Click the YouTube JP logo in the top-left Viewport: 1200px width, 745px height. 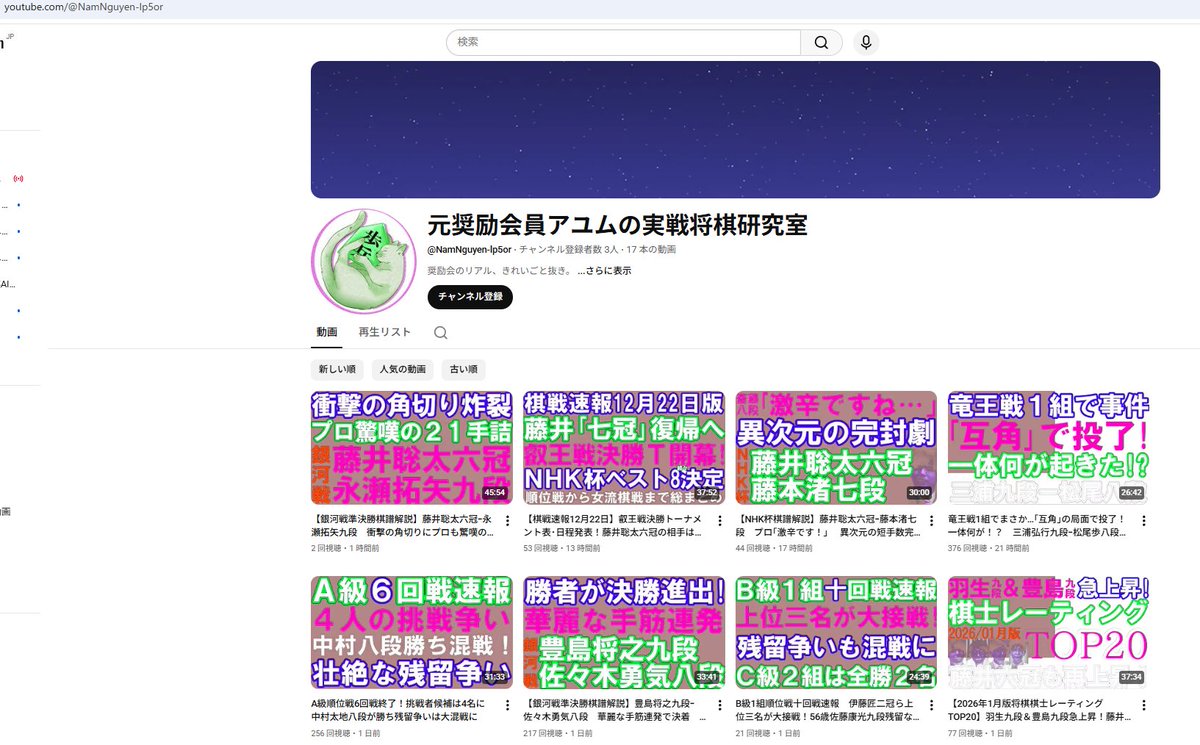tap(6, 45)
